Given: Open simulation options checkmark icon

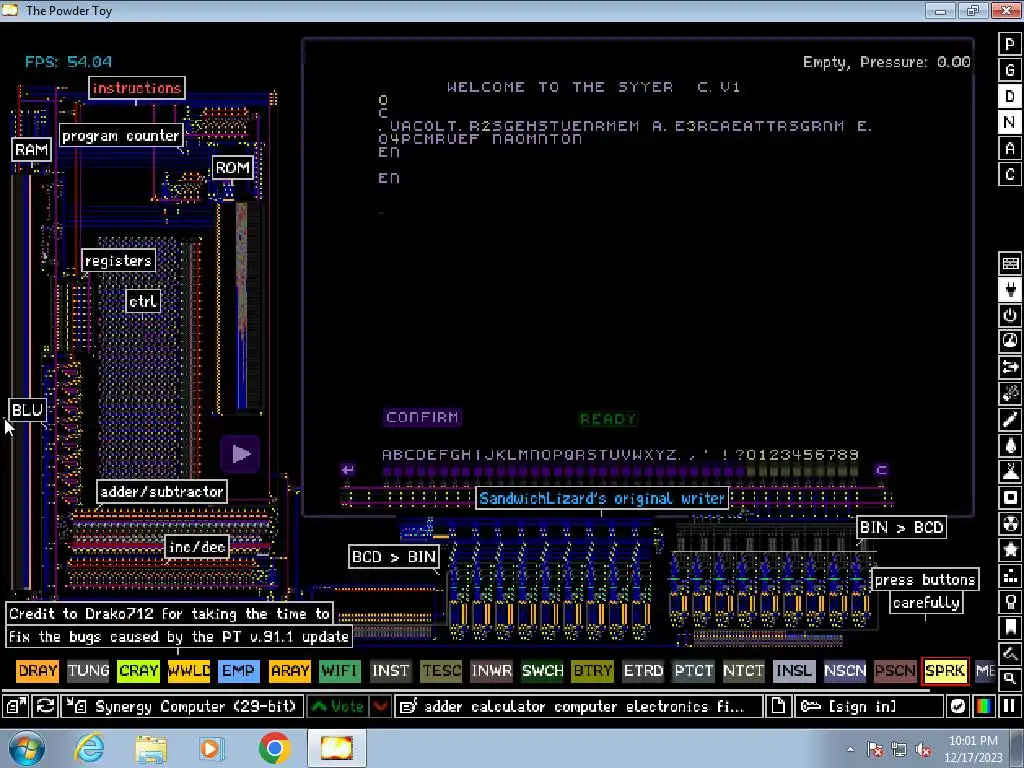Looking at the screenshot, I should [957, 706].
